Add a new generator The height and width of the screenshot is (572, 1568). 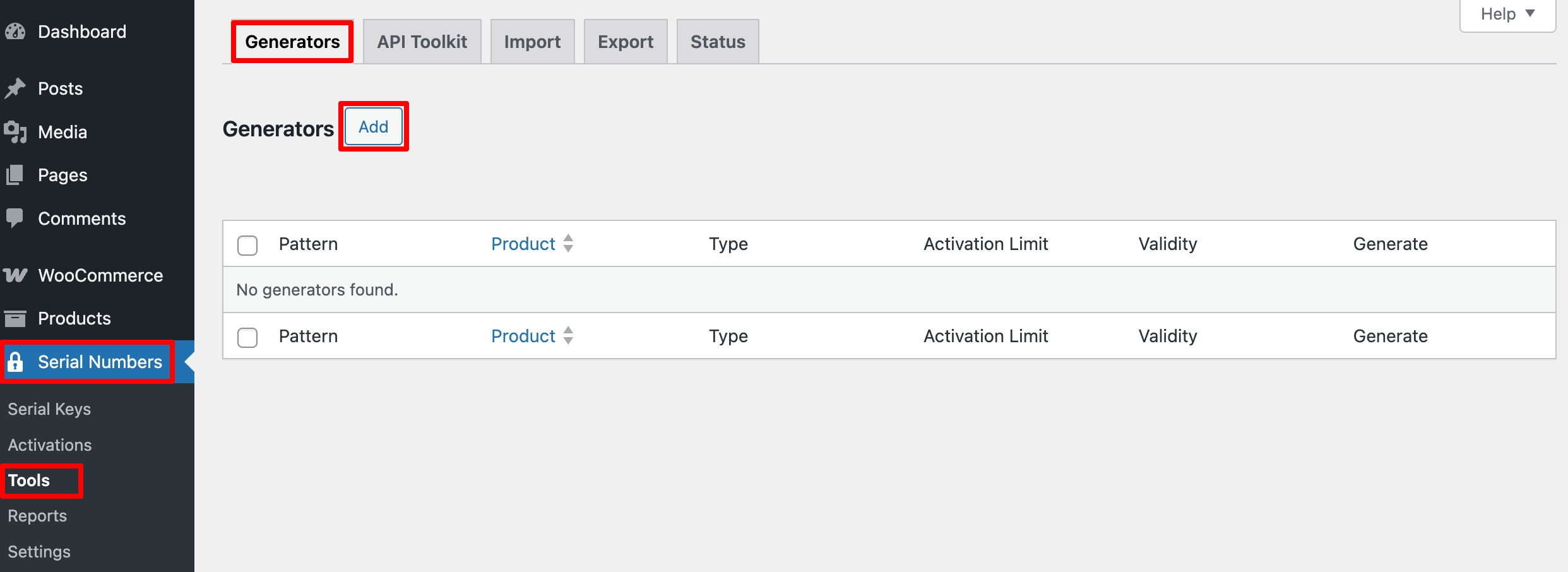click(x=374, y=127)
